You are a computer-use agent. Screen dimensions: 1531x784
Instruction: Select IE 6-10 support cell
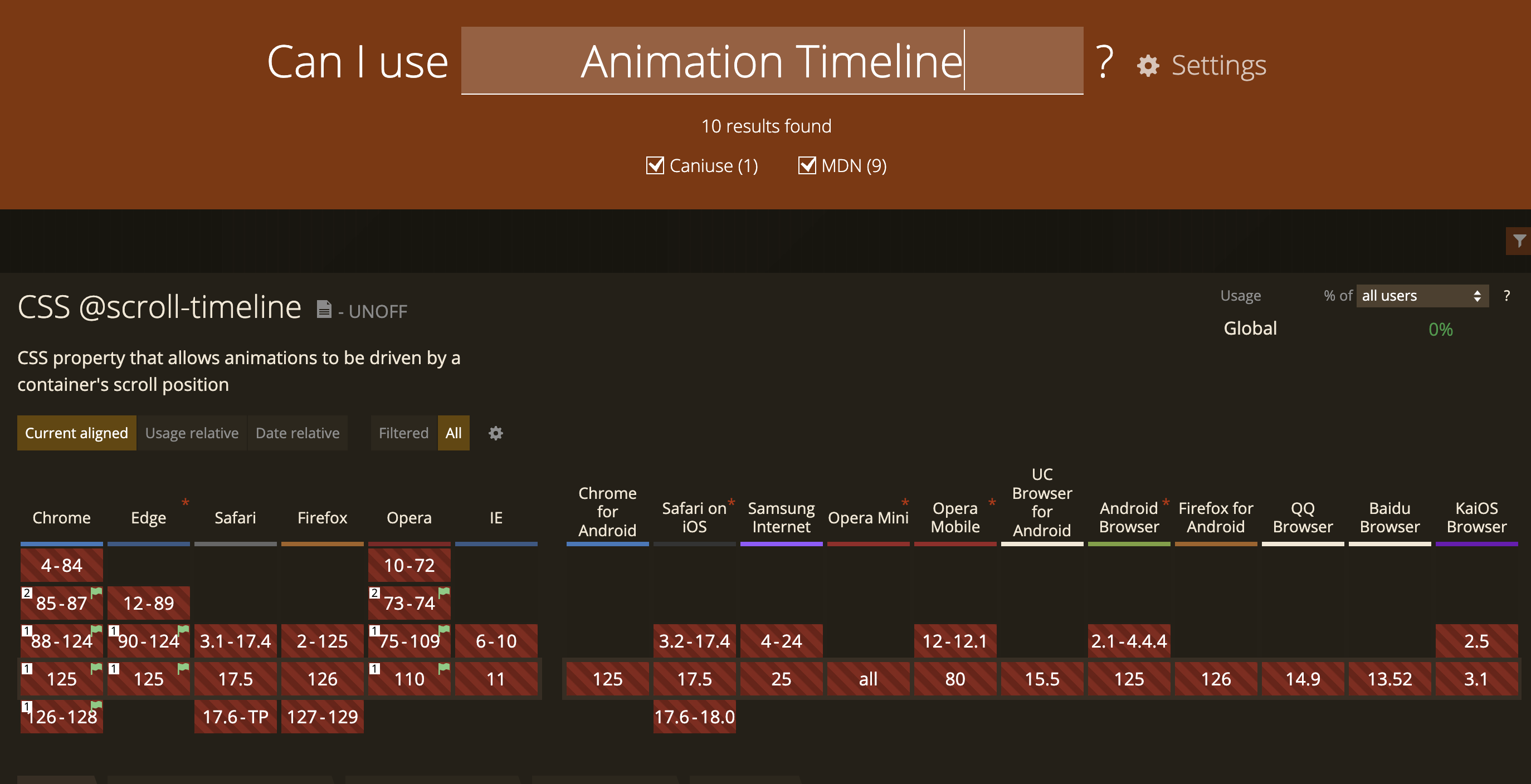pyautogui.click(x=496, y=641)
